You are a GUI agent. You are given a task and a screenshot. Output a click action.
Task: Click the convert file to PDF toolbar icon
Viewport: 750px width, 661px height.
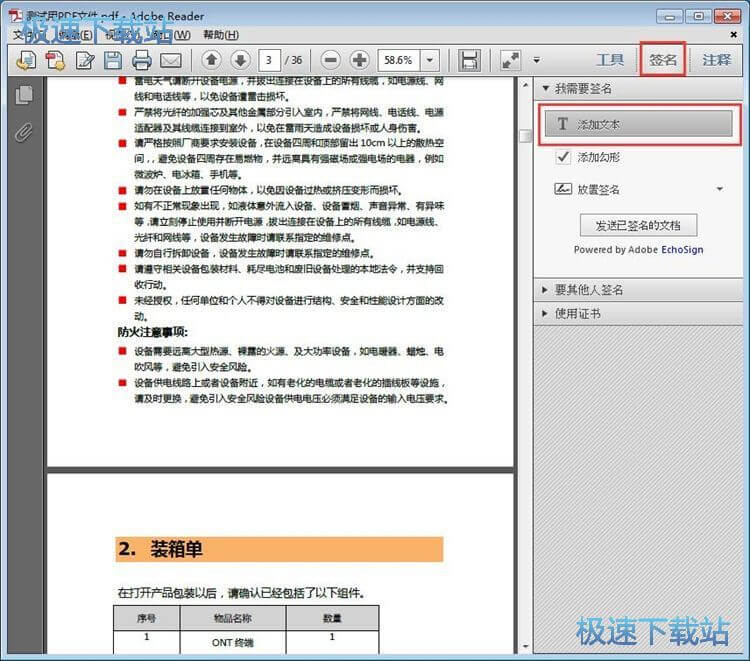click(x=55, y=60)
